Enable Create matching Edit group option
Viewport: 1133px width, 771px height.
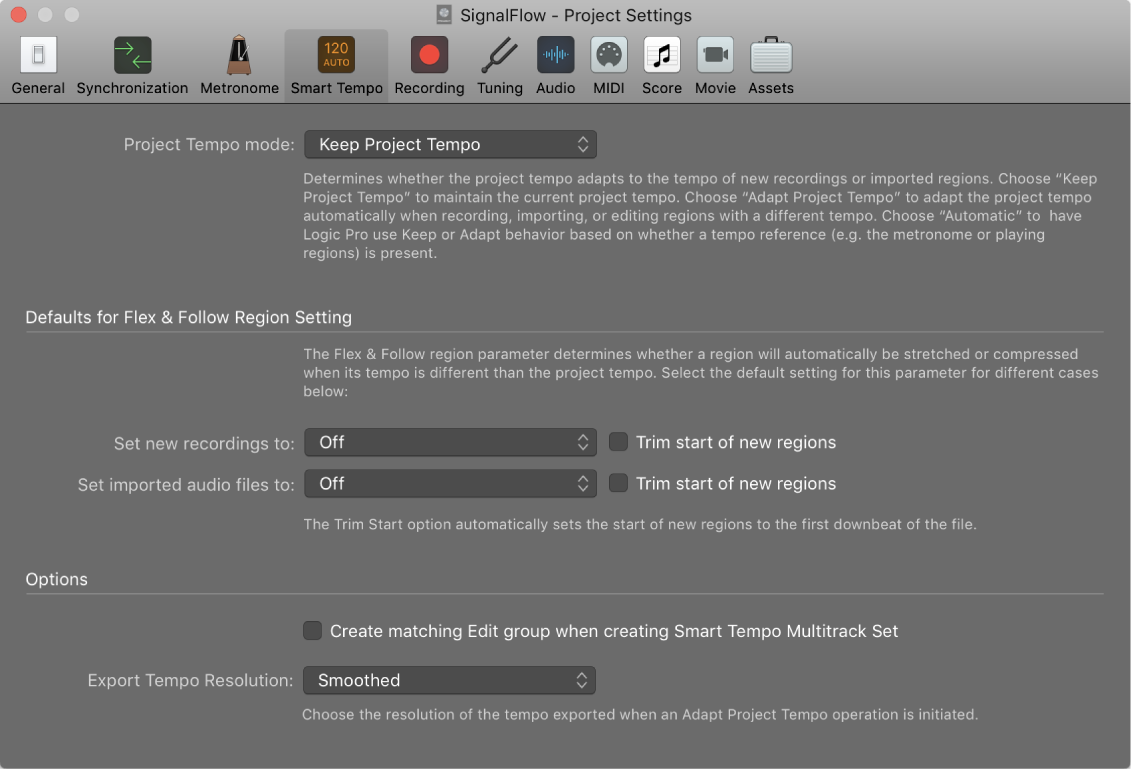[312, 631]
